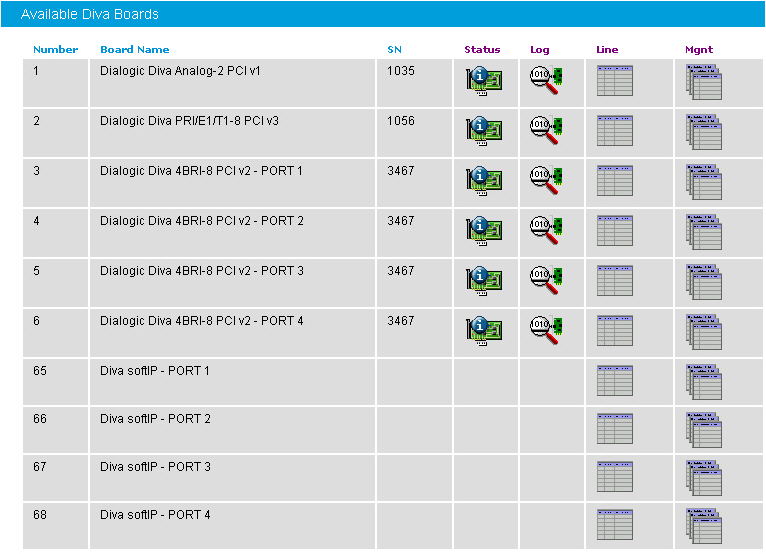This screenshot has width=766, height=554.
Task: Select Dialogic Diva Analog-2 PCI v1 name
Action: (194, 71)
